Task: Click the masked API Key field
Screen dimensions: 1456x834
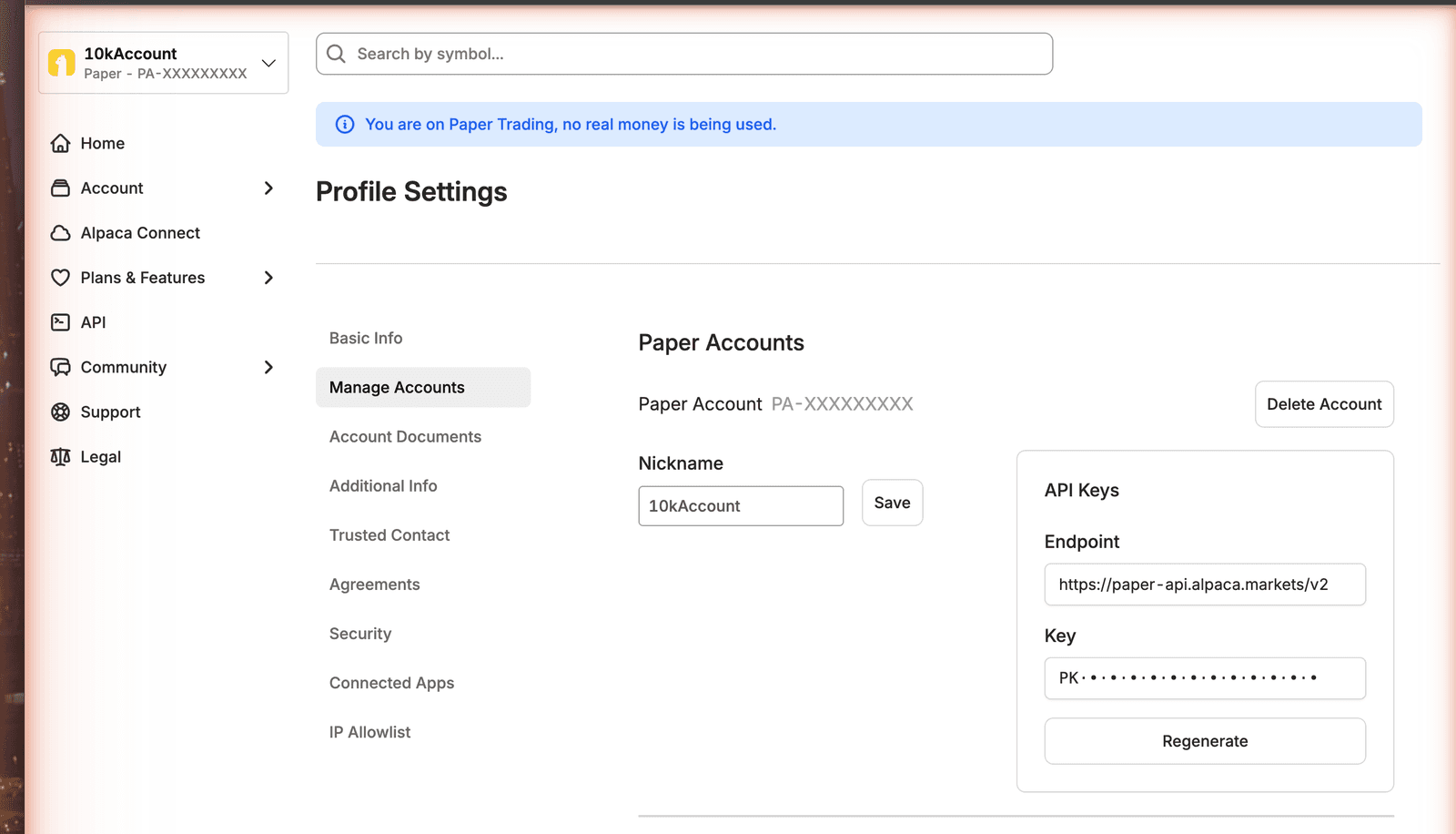Action: (x=1205, y=678)
